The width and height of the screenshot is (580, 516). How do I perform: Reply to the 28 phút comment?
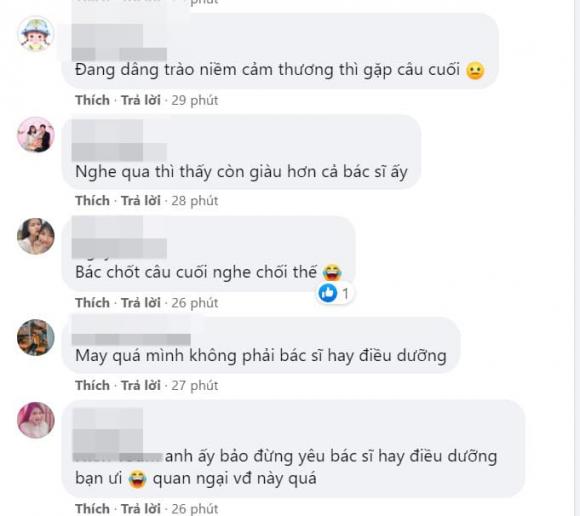(x=141, y=201)
